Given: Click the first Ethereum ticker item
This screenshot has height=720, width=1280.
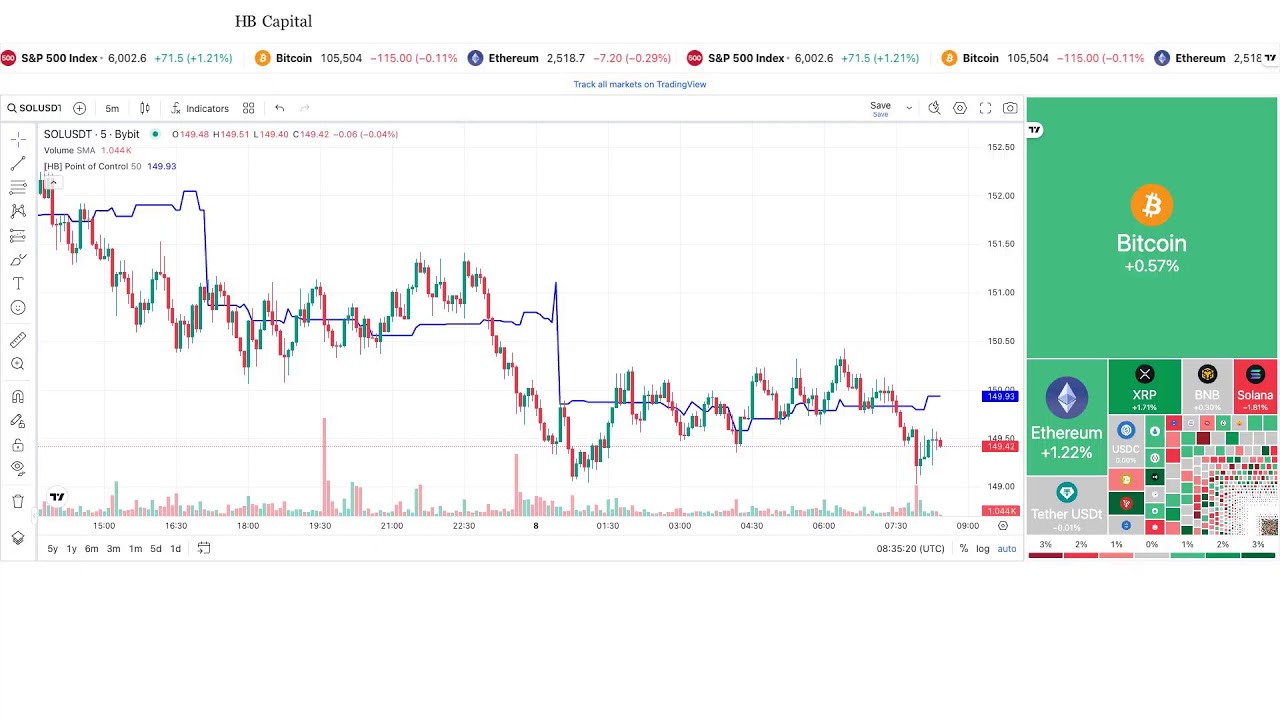Looking at the screenshot, I should [x=570, y=58].
